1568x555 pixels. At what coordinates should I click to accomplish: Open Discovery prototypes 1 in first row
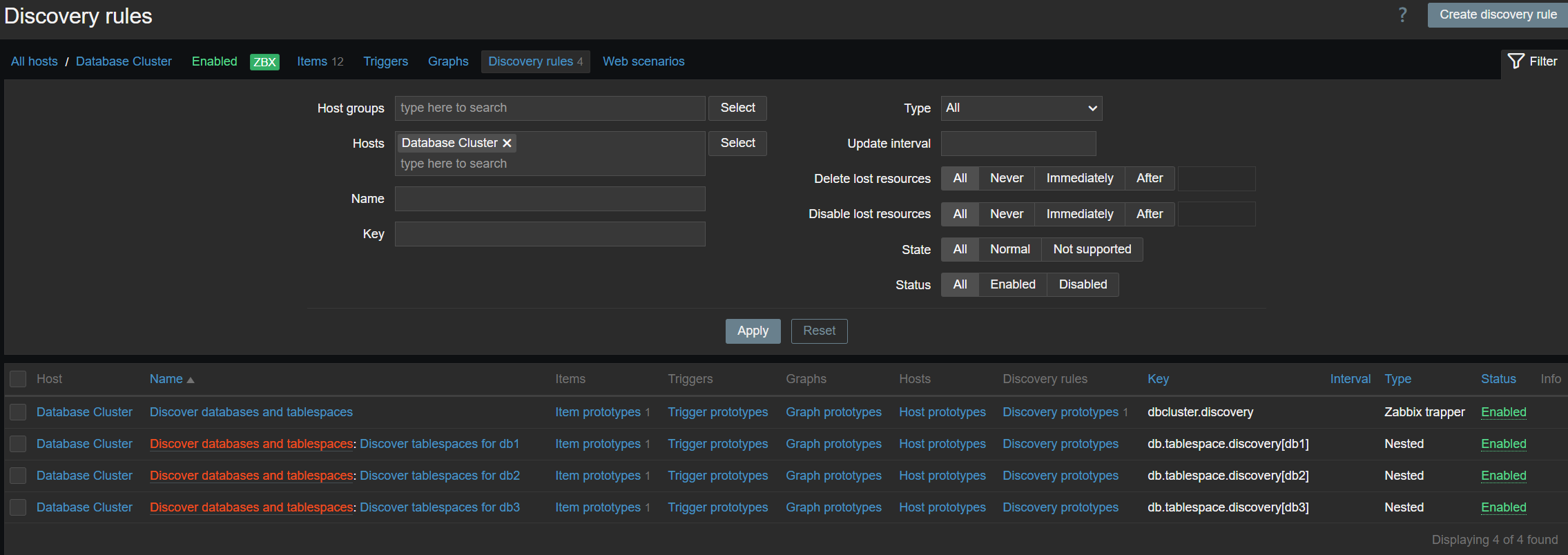click(x=1061, y=412)
